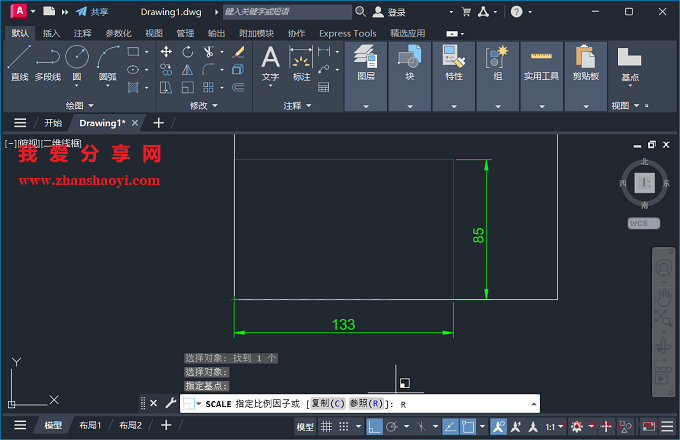
Task: Open the Arc tool dropdown arrow
Action: click(108, 86)
